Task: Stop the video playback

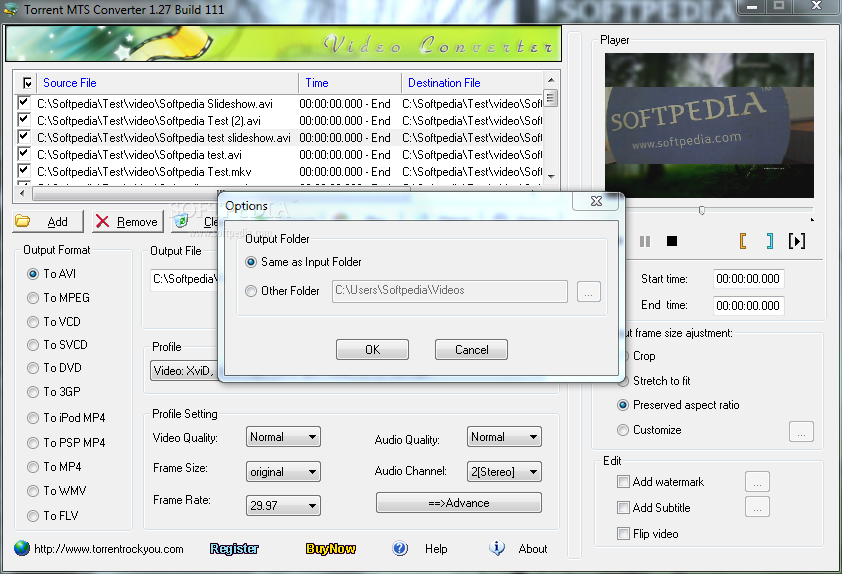Action: click(672, 241)
